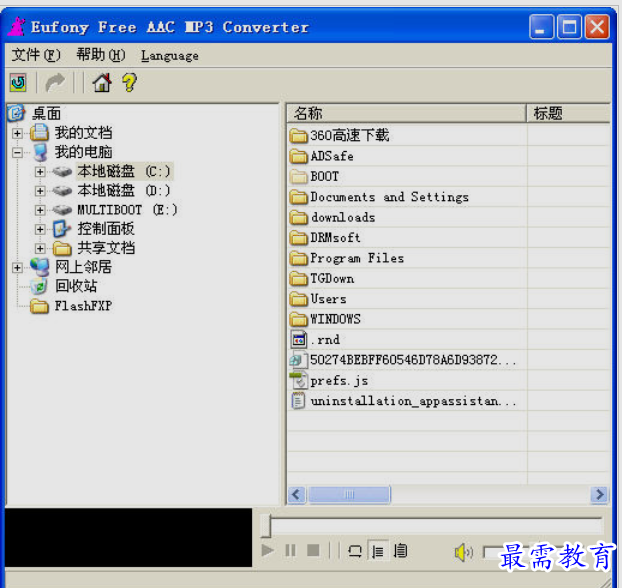This screenshot has height=588, width=622.
Task: Select 共享文档 folder in tree
Action: pyautogui.click(x=106, y=248)
